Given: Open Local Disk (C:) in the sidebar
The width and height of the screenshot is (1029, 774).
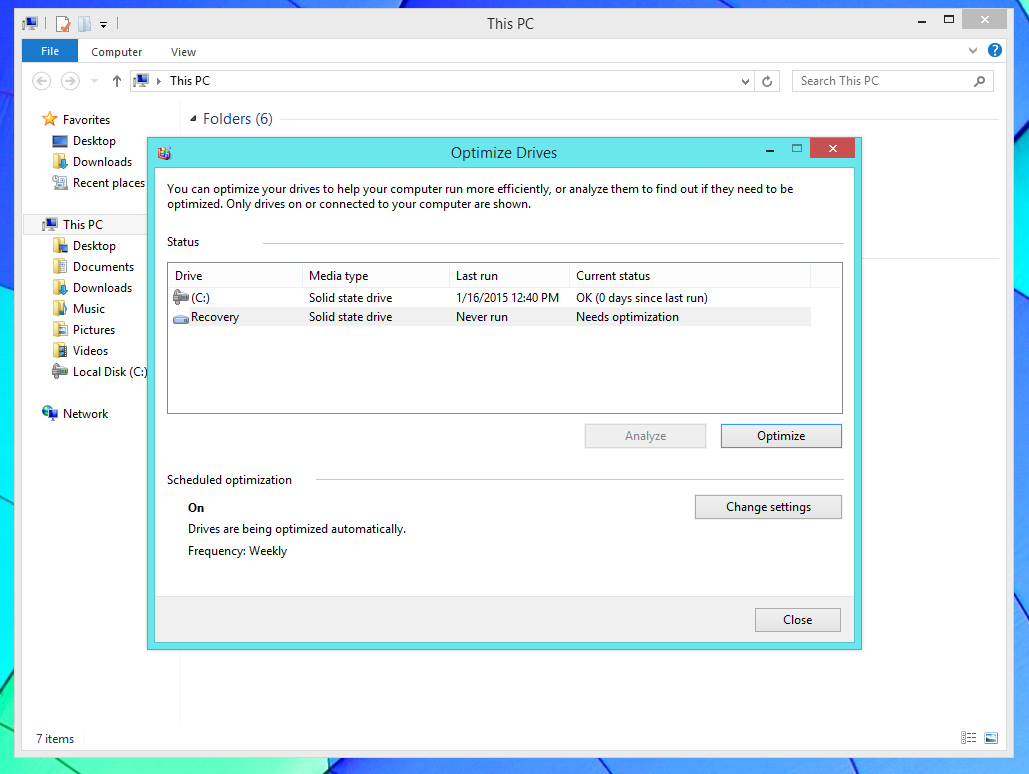Looking at the screenshot, I should 109,372.
